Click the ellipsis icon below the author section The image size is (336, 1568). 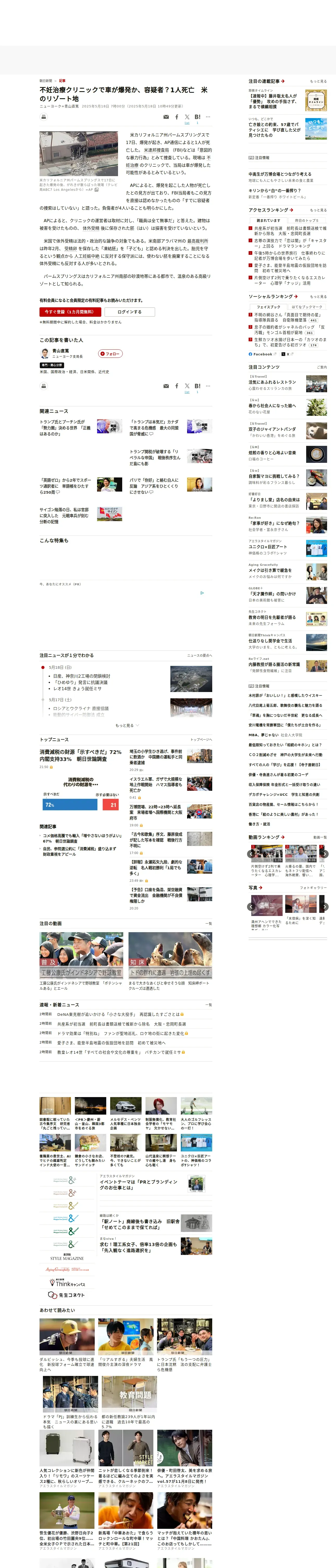(x=208, y=386)
